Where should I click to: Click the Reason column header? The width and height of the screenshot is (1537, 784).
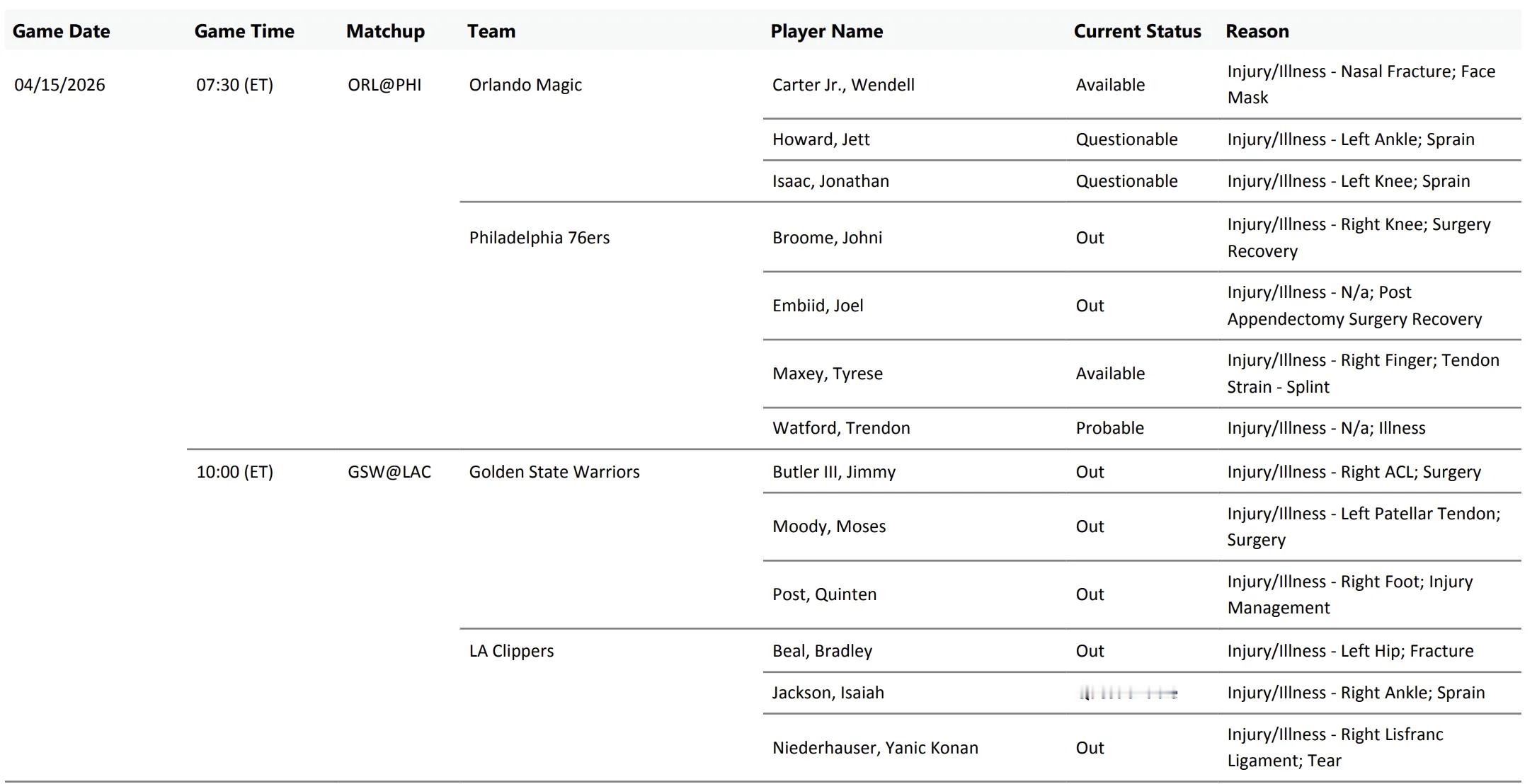(x=1257, y=31)
